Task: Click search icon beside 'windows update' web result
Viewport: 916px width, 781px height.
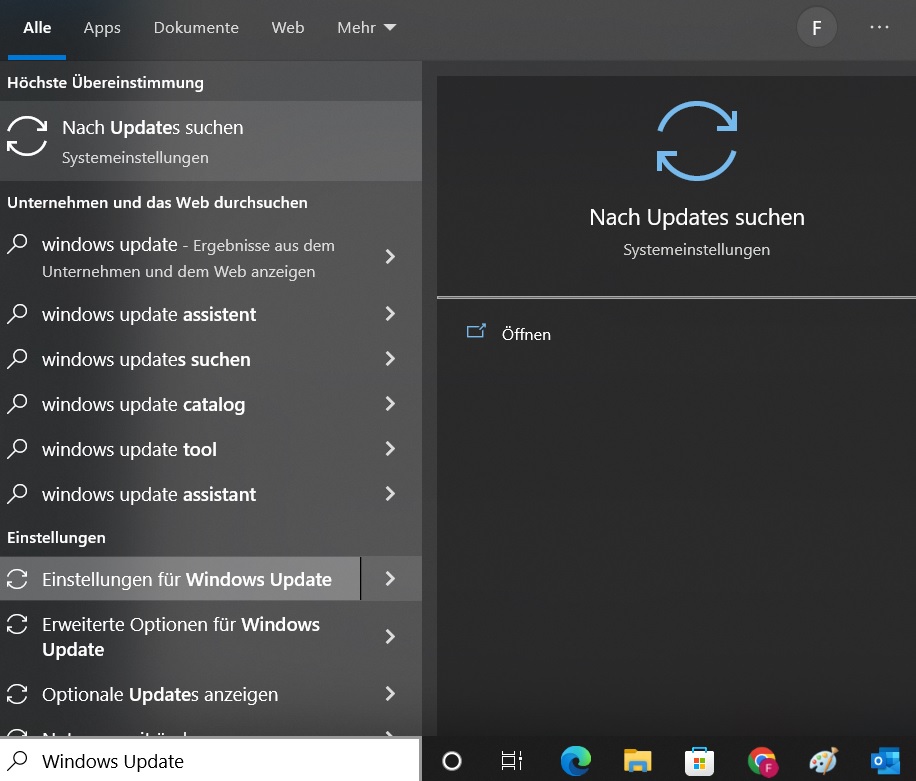Action: 18,244
